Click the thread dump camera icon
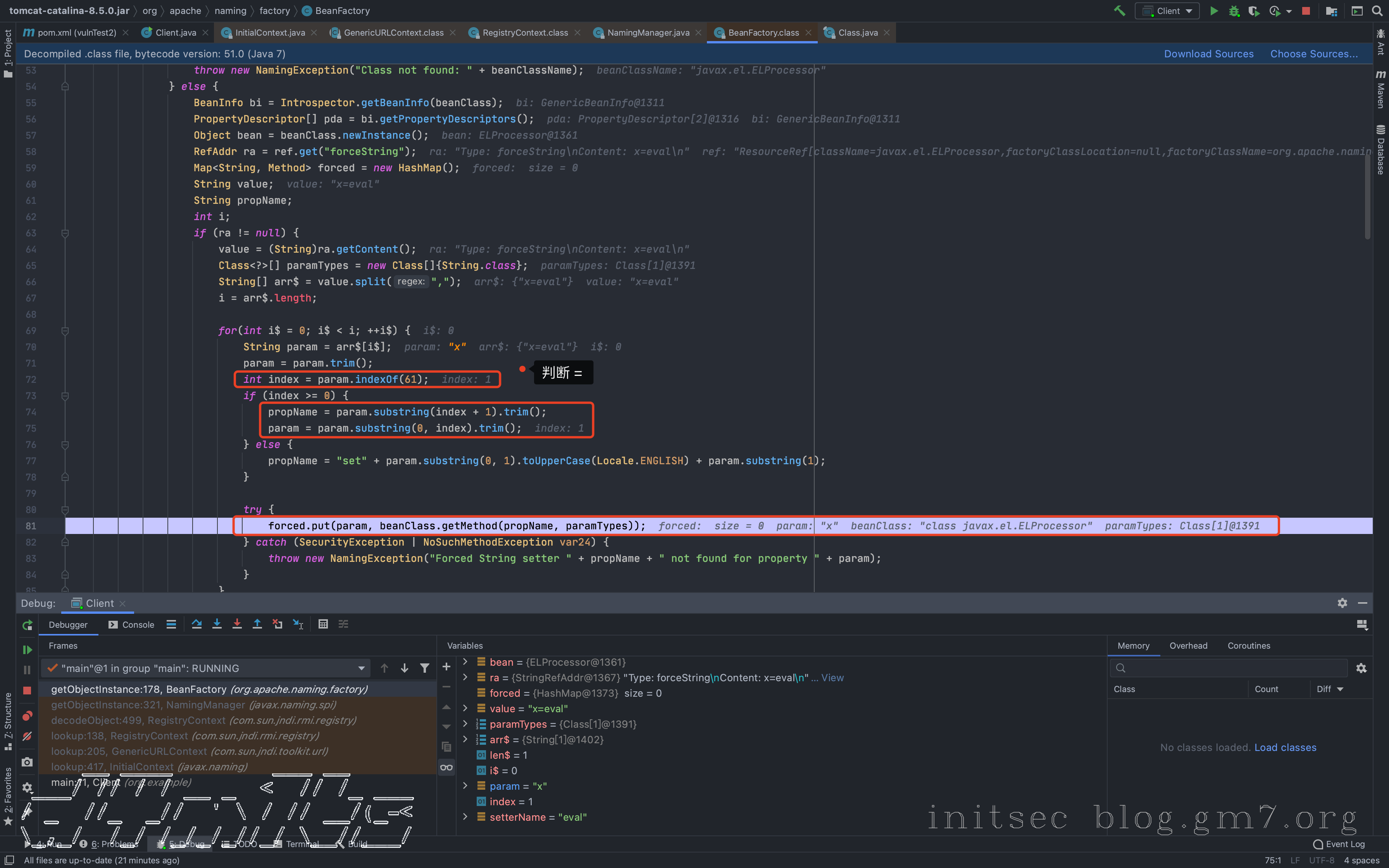 (27, 762)
